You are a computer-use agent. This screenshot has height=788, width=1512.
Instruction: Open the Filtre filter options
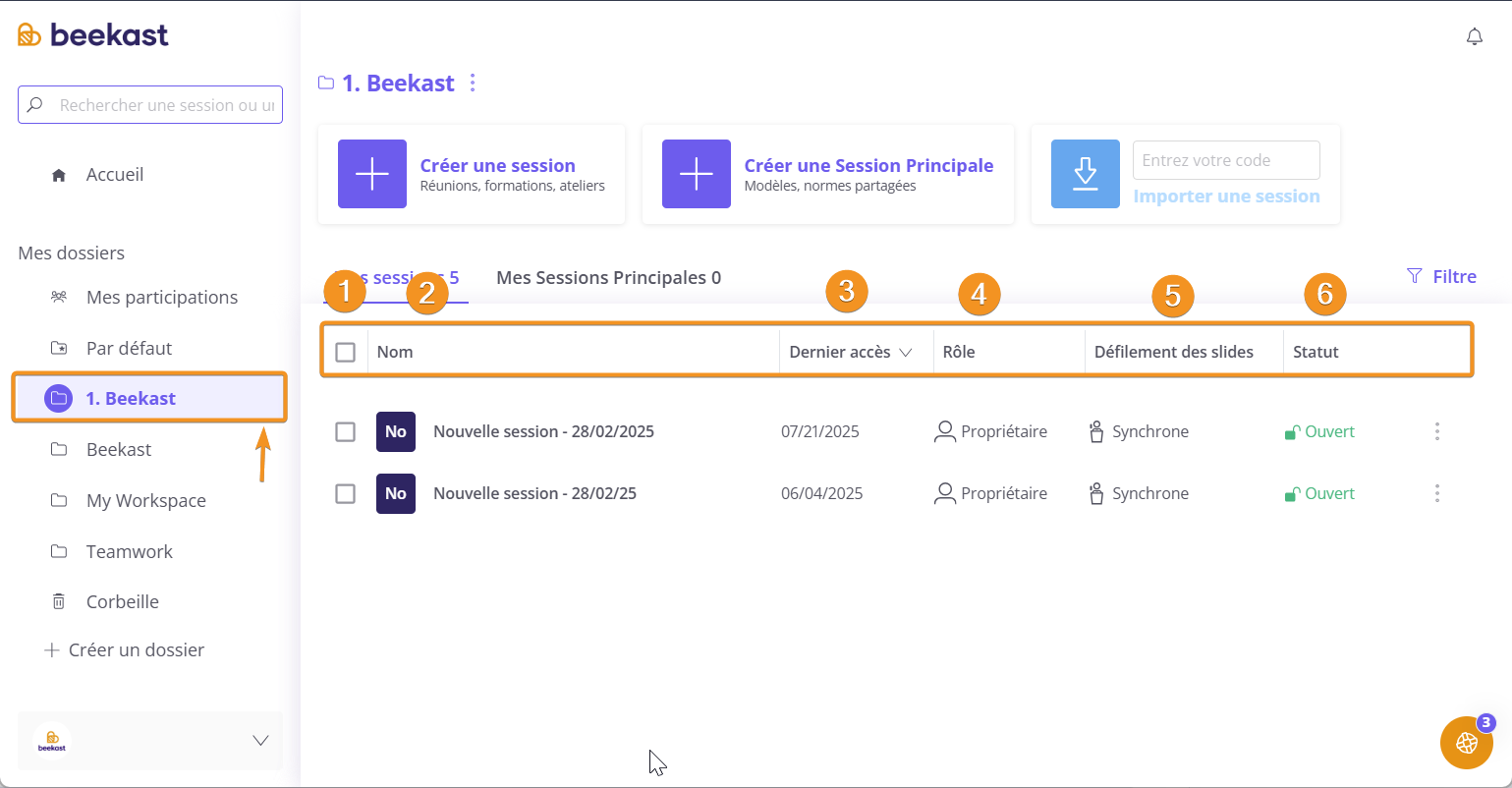click(1441, 276)
